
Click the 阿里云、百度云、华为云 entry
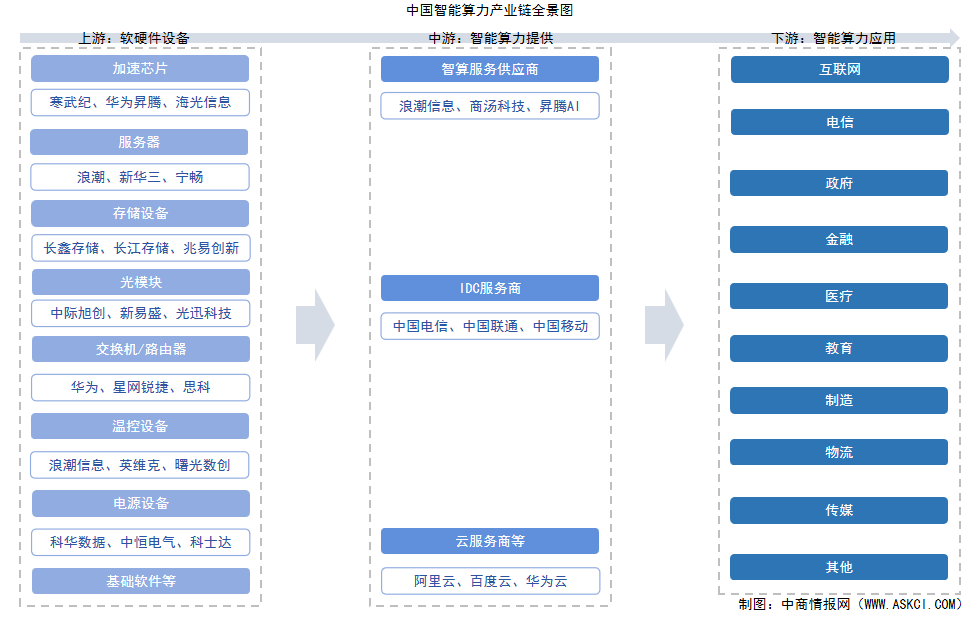[489, 580]
